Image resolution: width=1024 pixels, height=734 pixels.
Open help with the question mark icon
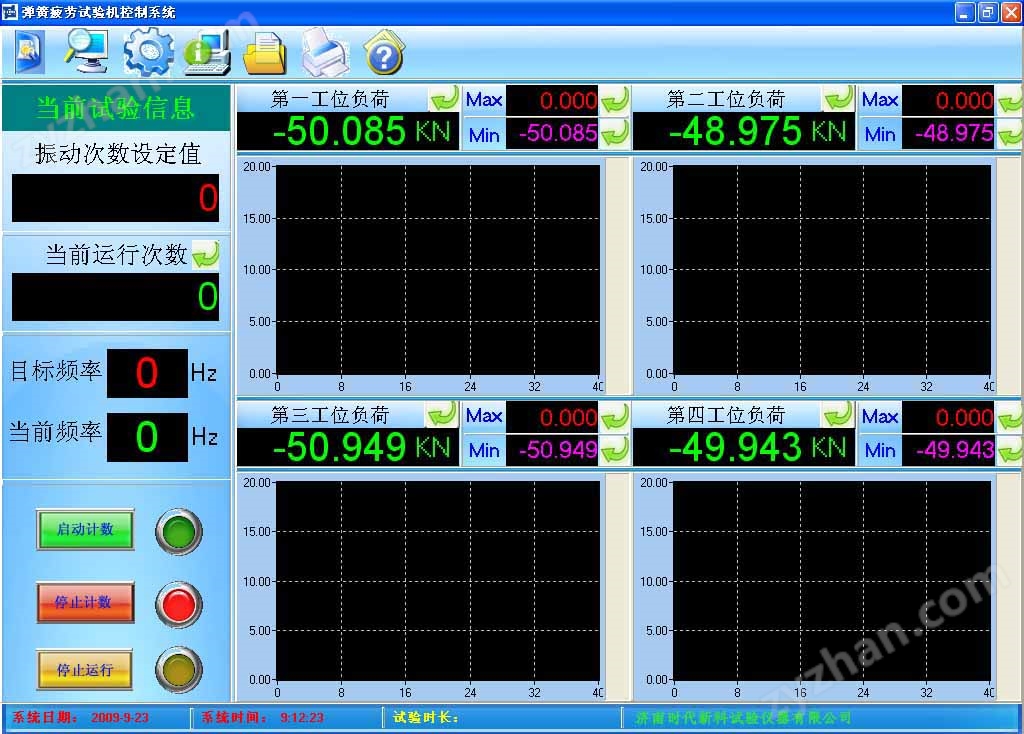[383, 52]
